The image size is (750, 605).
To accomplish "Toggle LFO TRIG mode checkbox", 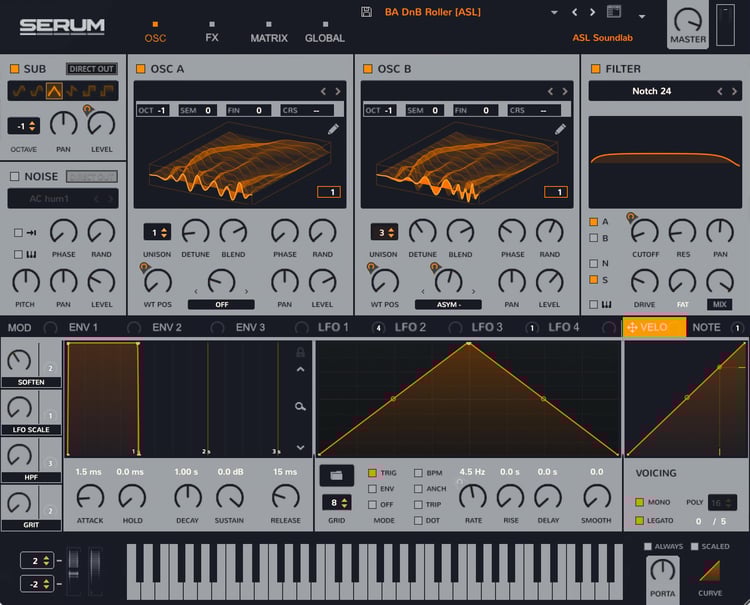I will [x=372, y=473].
